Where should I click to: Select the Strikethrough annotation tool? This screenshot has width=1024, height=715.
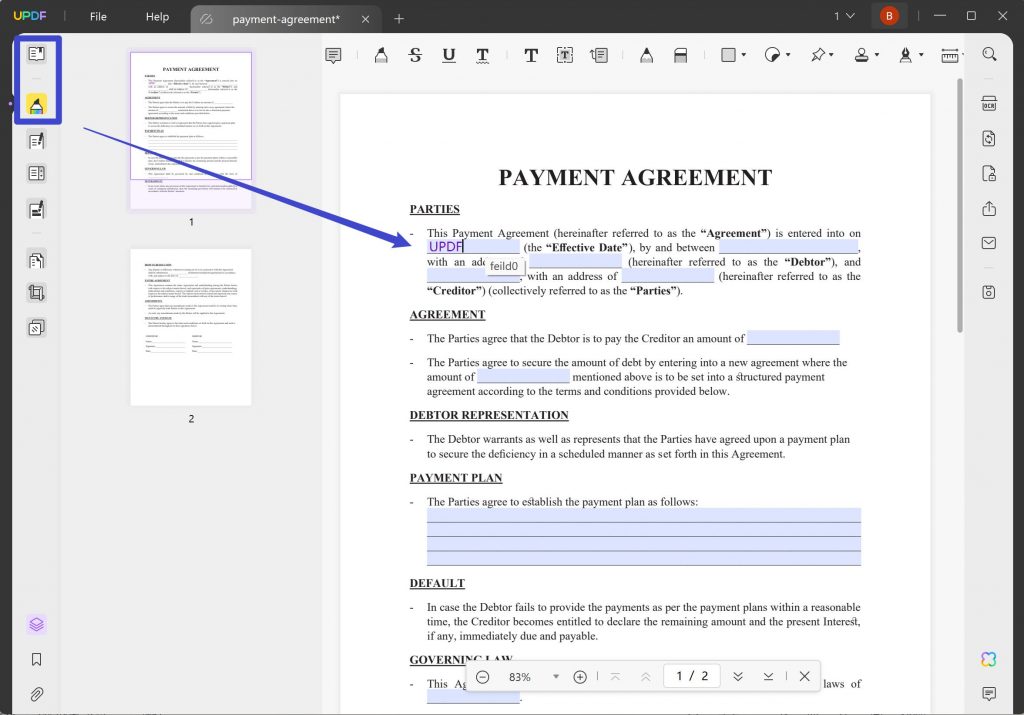click(x=415, y=55)
